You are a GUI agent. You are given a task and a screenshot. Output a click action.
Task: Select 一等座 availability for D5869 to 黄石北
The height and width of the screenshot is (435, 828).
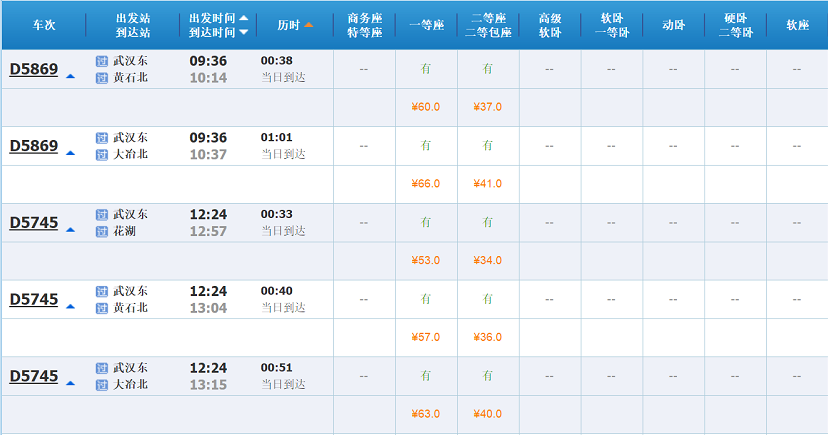[426, 69]
